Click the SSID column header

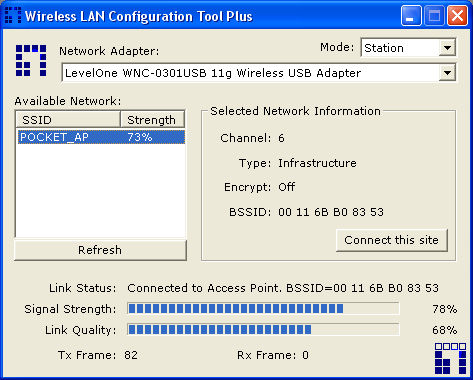(68, 120)
